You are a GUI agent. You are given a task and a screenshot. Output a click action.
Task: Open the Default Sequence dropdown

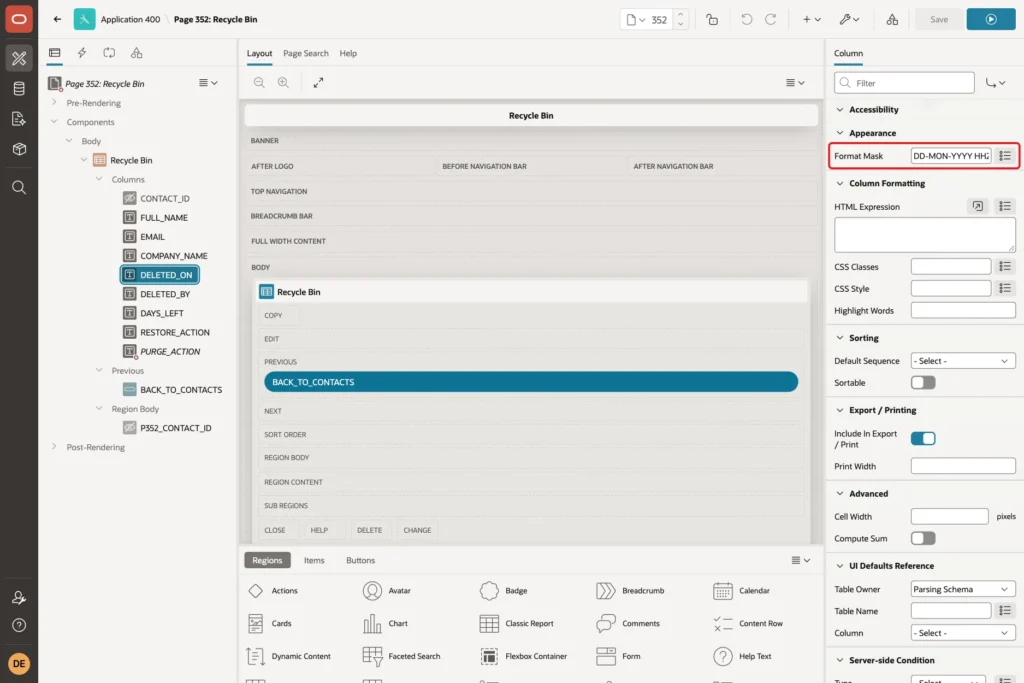[963, 360]
